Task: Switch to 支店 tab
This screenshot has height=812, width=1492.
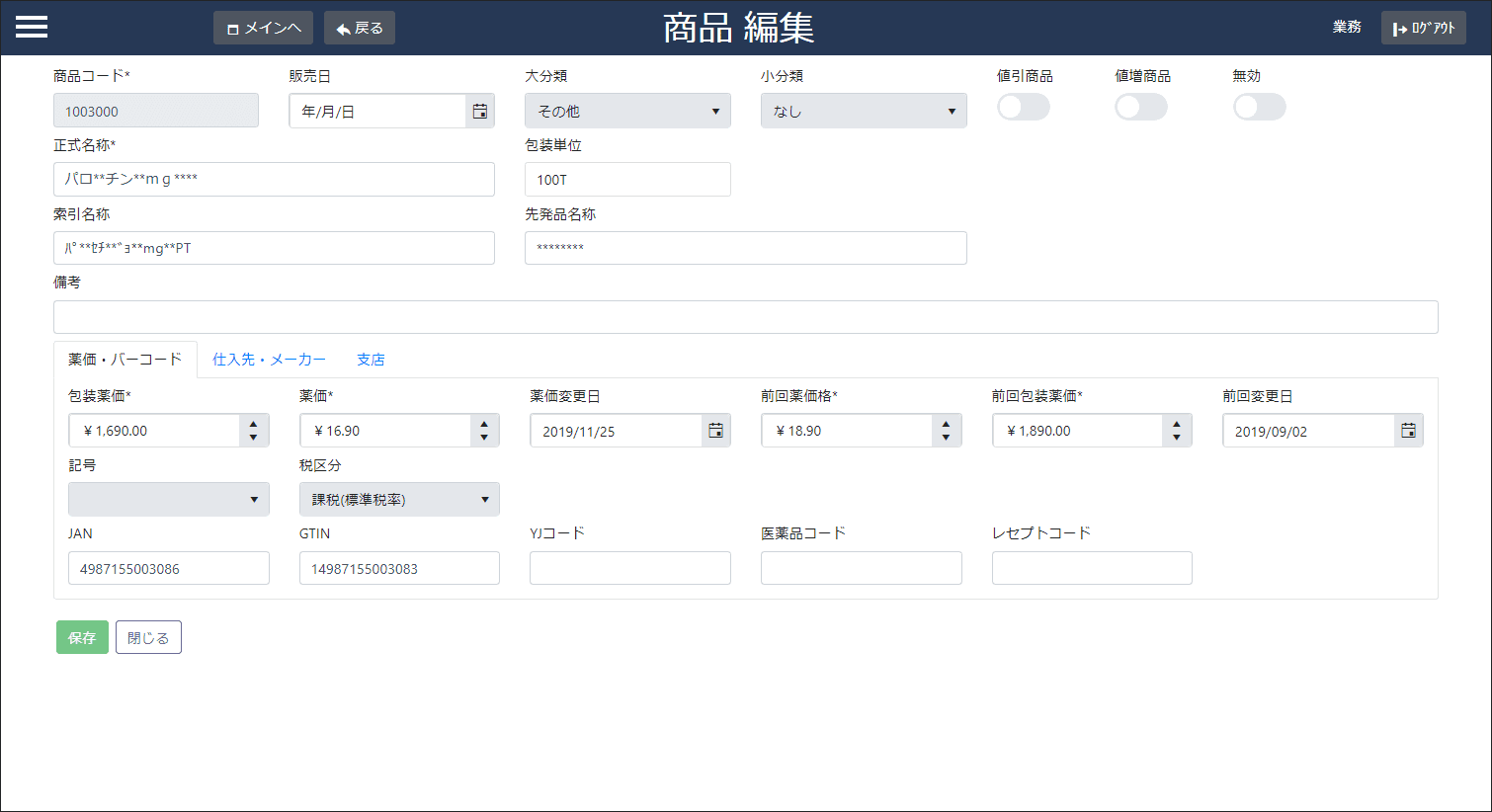Action: tap(371, 360)
